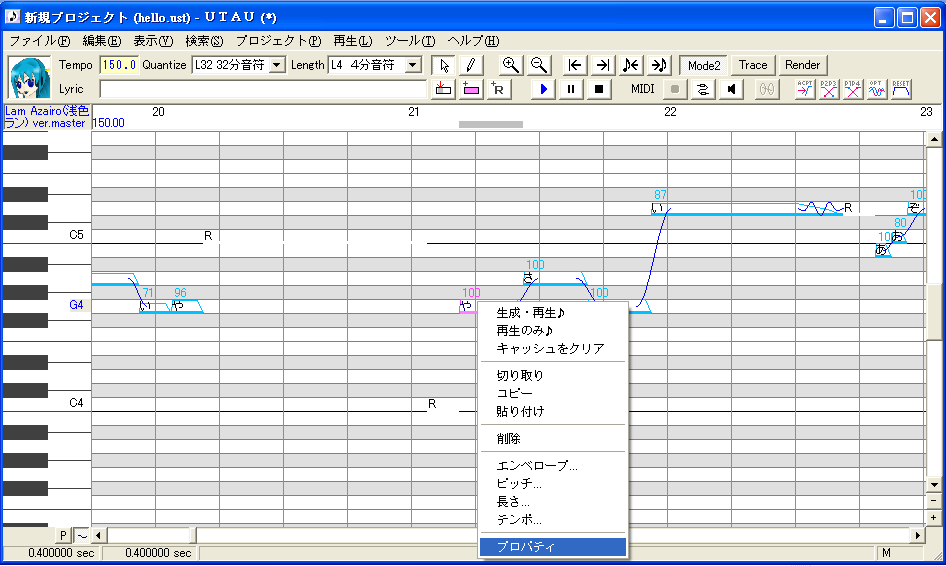
Task: Jump to end with right arrow bar icon
Action: pyautogui.click(x=602, y=65)
